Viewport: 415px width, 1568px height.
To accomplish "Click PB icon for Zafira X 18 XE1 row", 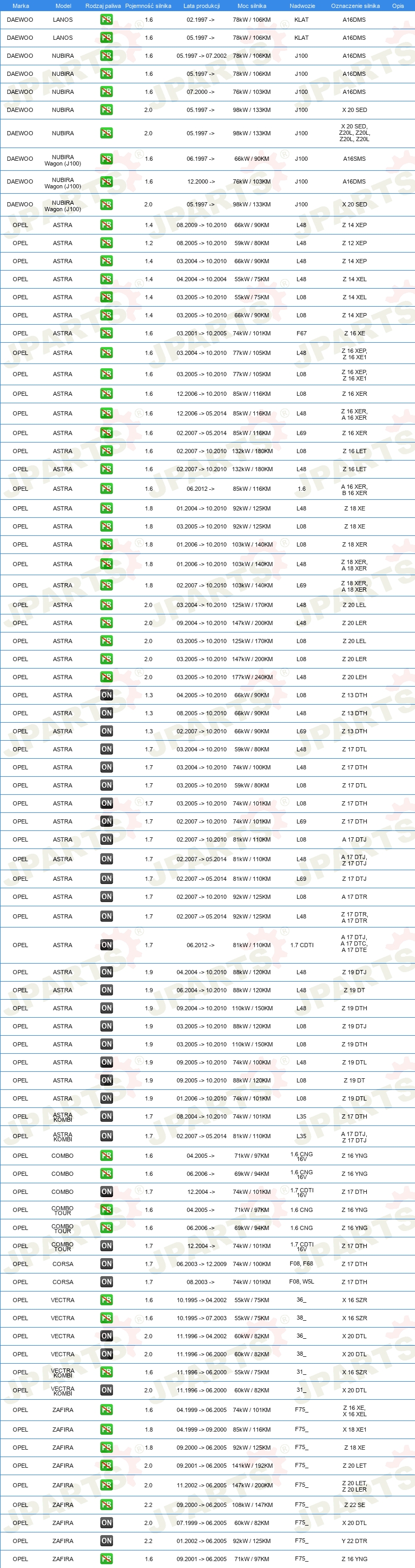I will (107, 1429).
